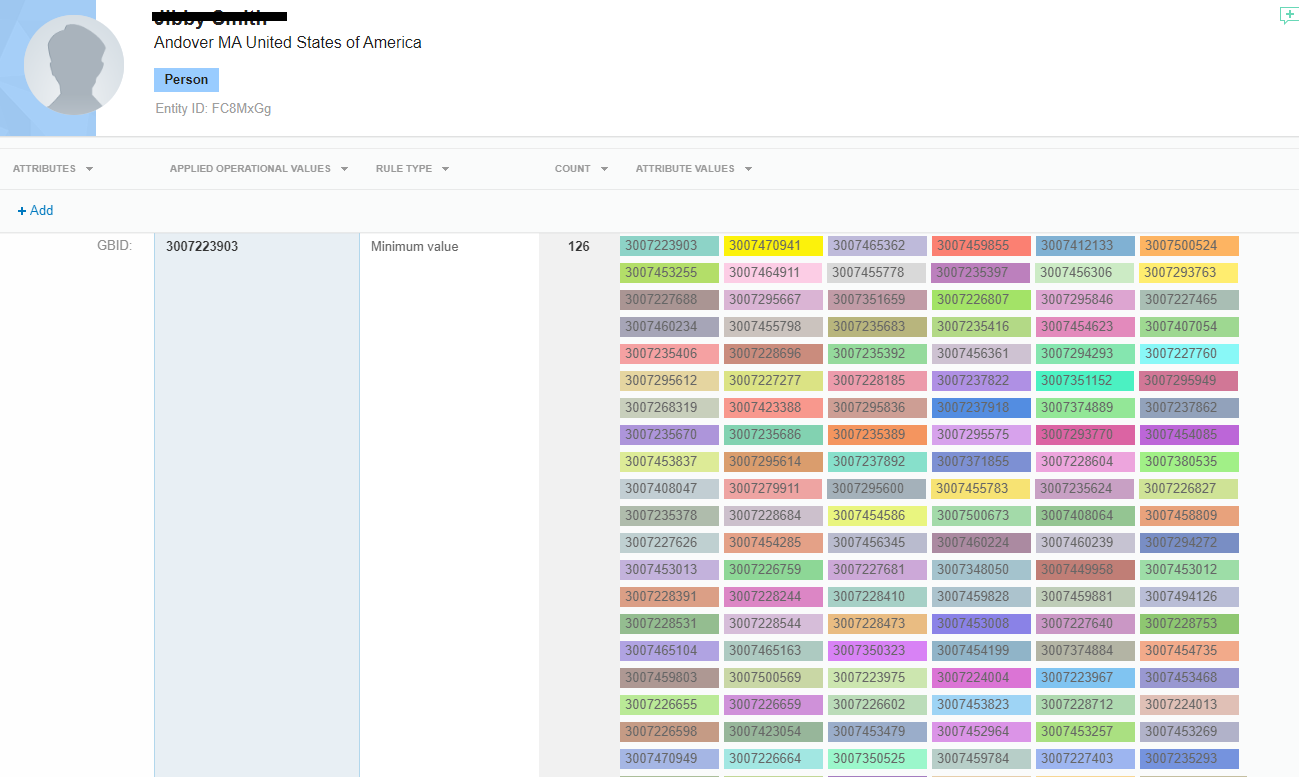The width and height of the screenshot is (1299, 777).
Task: Select the swatch labeled 3007458809
Action: click(x=1189, y=516)
